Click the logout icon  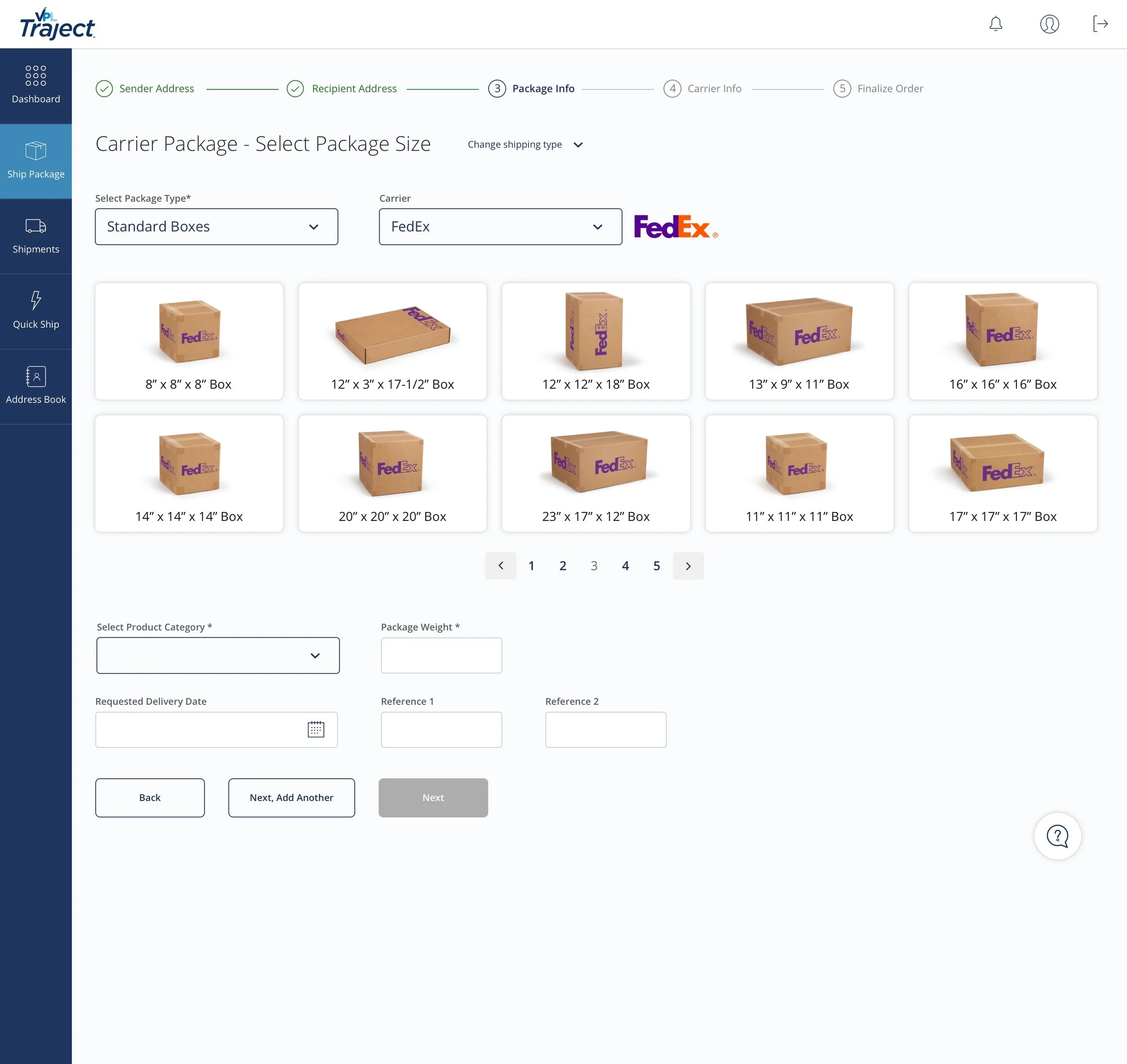click(1100, 24)
